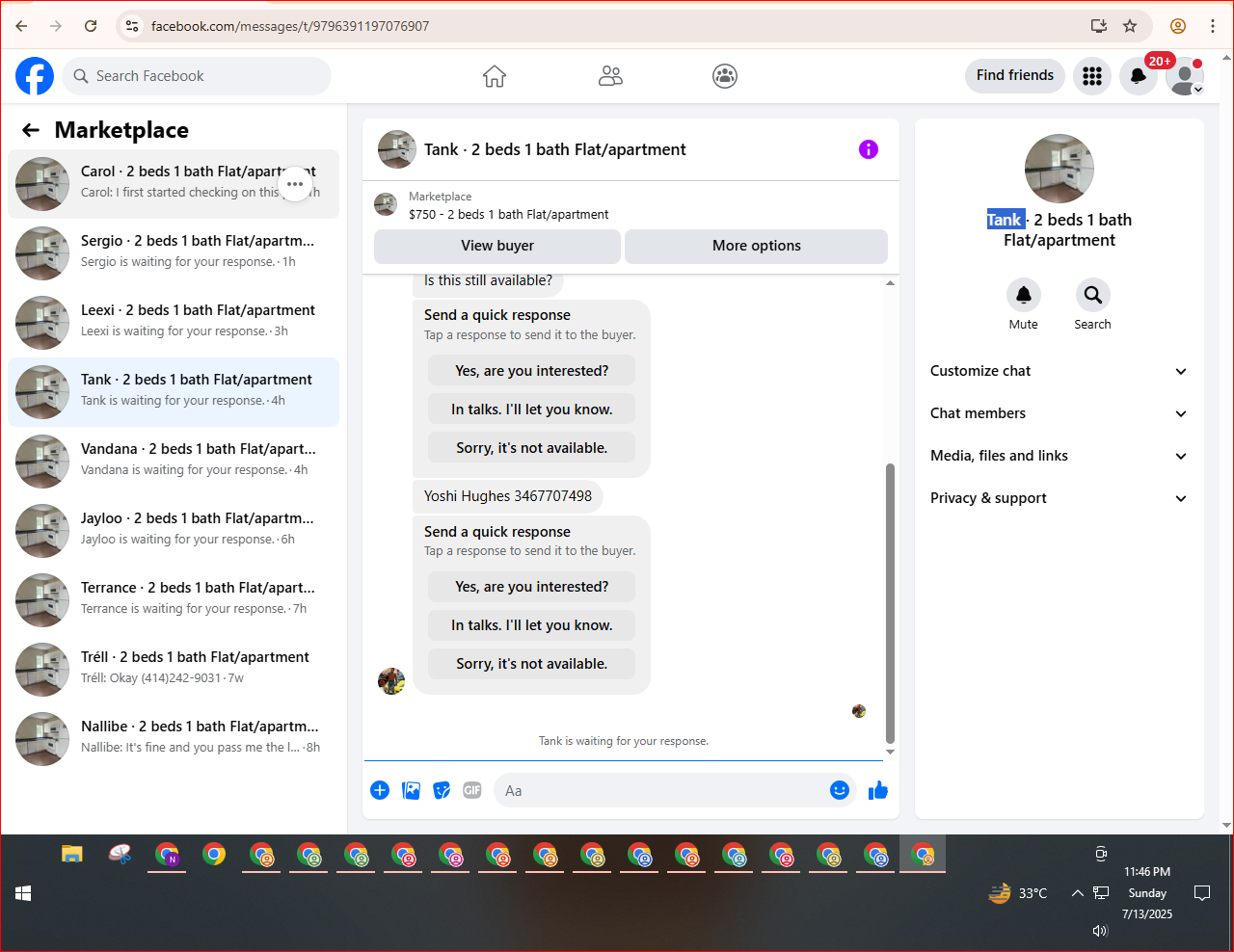Send first 'Yes, are you interested?' quick response
The width and height of the screenshot is (1234, 952).
click(532, 371)
